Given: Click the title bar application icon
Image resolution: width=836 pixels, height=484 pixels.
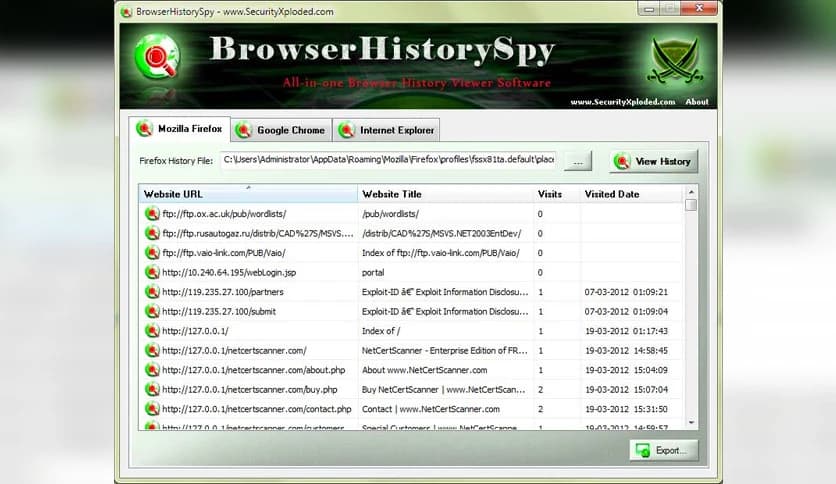Looking at the screenshot, I should click(x=126, y=12).
